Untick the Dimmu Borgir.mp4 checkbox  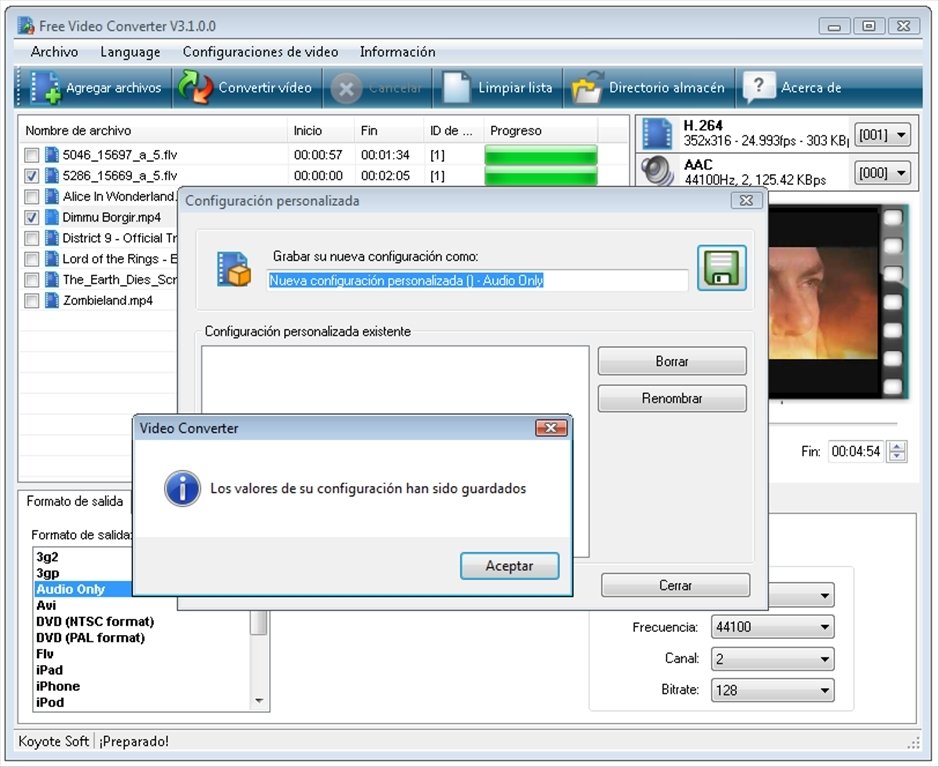32,217
